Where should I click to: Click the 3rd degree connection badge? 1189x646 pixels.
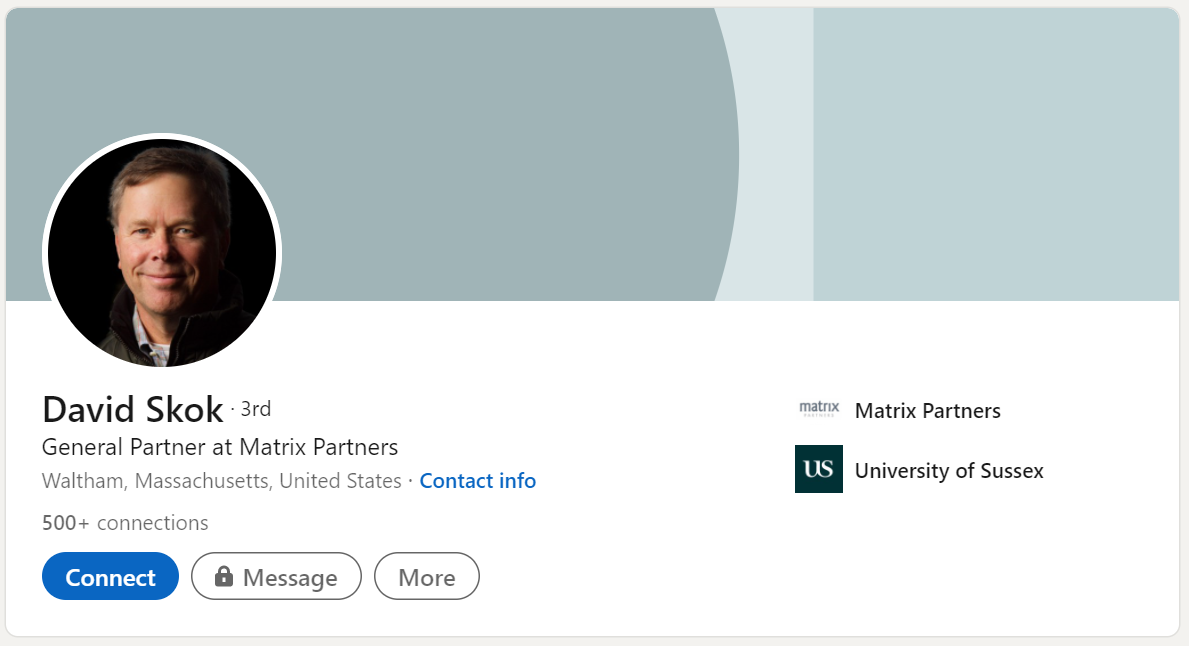click(x=256, y=409)
